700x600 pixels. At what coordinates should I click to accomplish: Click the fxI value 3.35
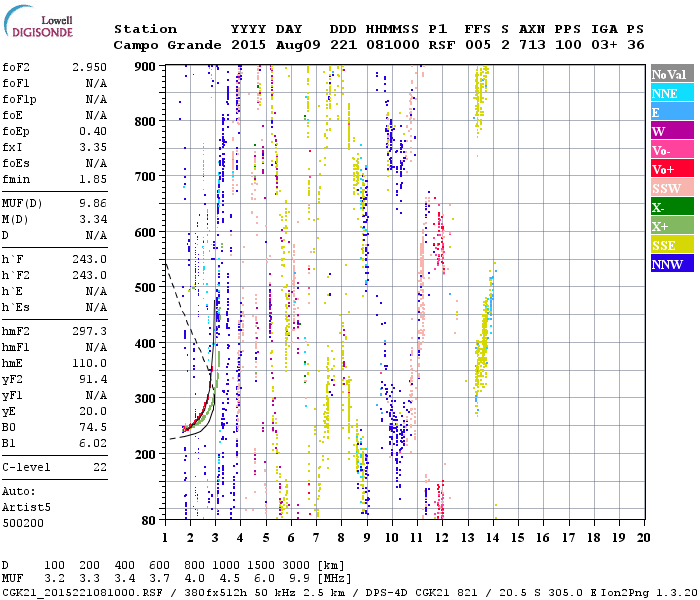click(x=93, y=147)
